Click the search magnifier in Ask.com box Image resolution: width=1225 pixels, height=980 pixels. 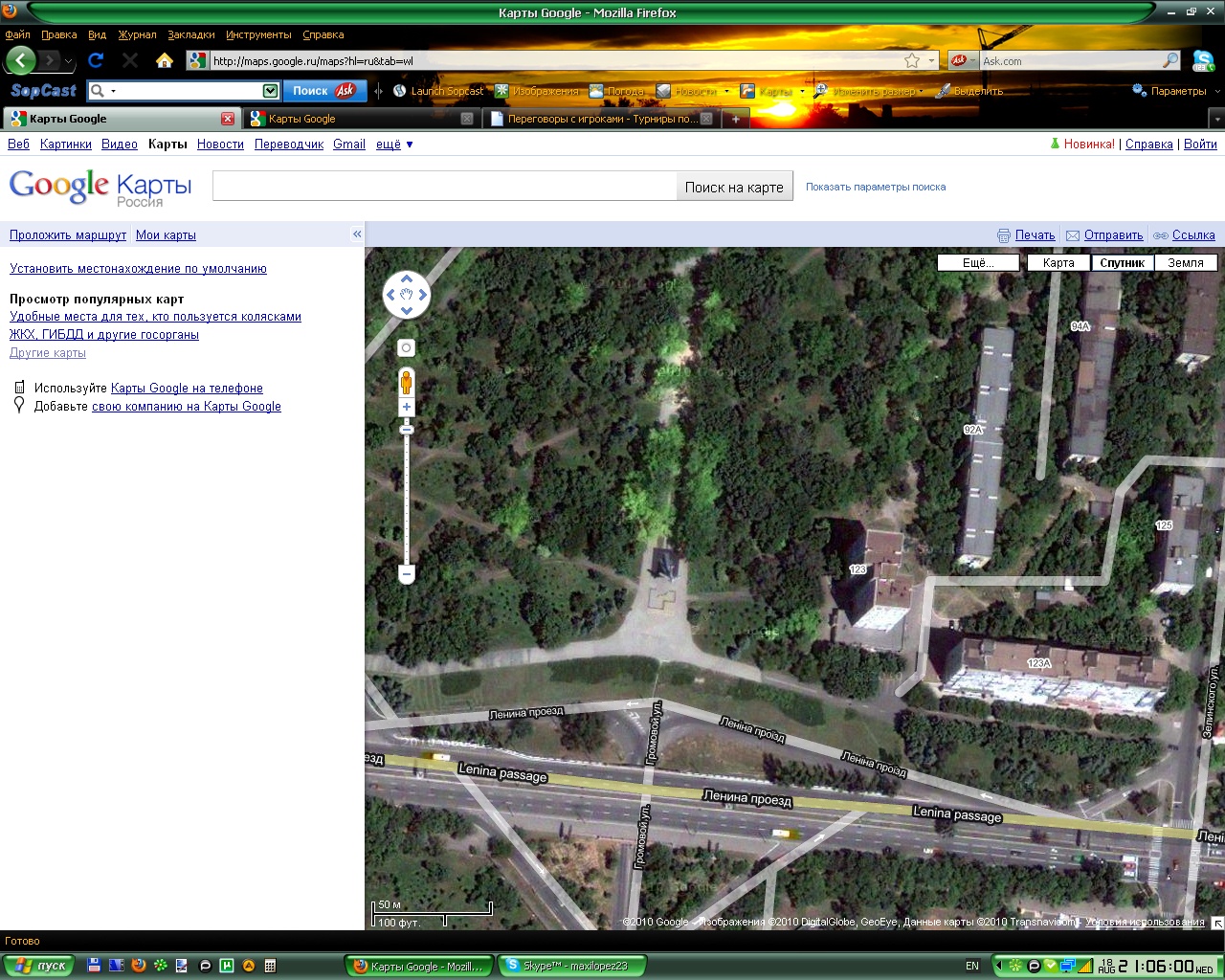[1170, 60]
